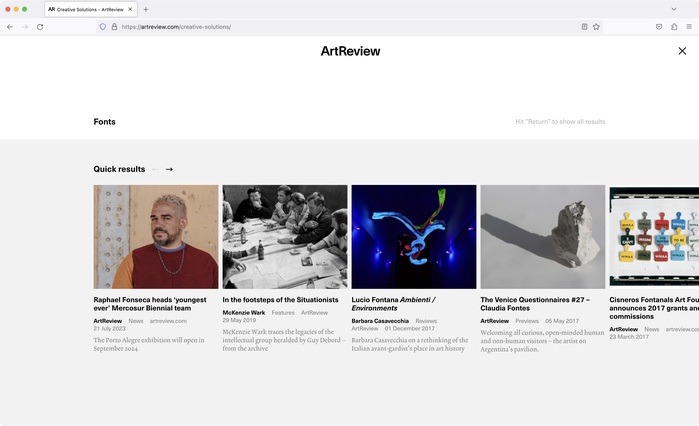The height and width of the screenshot is (426, 699).
Task: Click the 'Quick results' heading
Action: pyautogui.click(x=119, y=169)
